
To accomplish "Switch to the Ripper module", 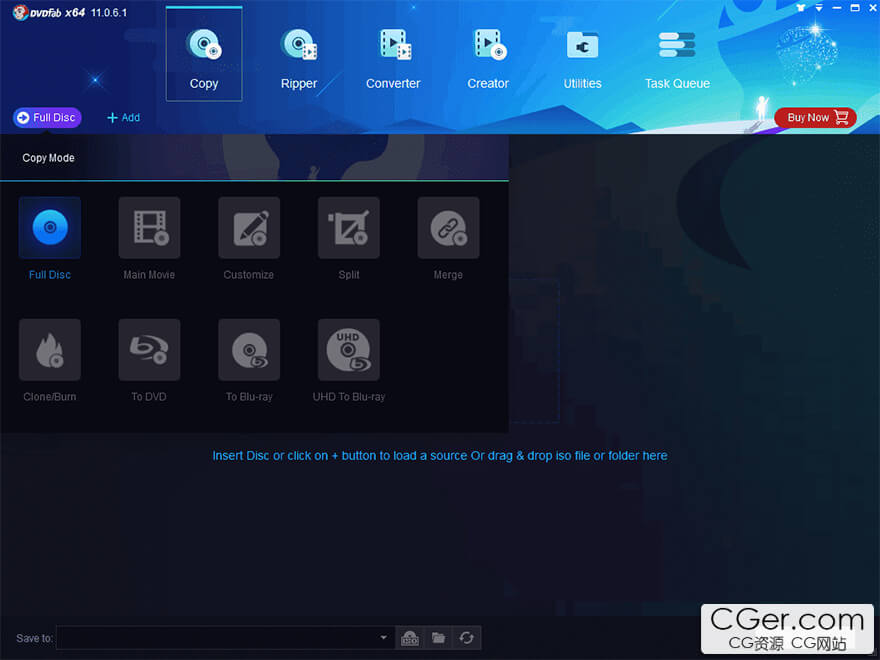I will [x=299, y=59].
